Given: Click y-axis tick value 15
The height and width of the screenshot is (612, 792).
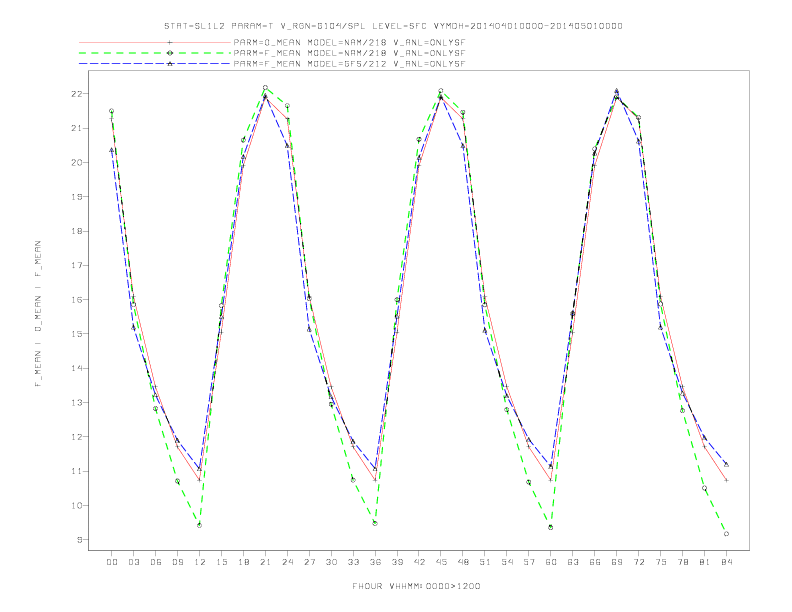Looking at the screenshot, I should tap(77, 334).
